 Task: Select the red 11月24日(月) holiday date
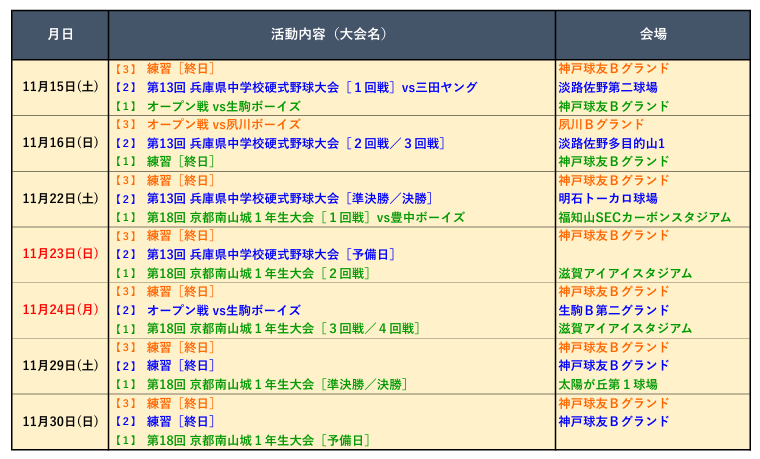[x=60, y=310]
